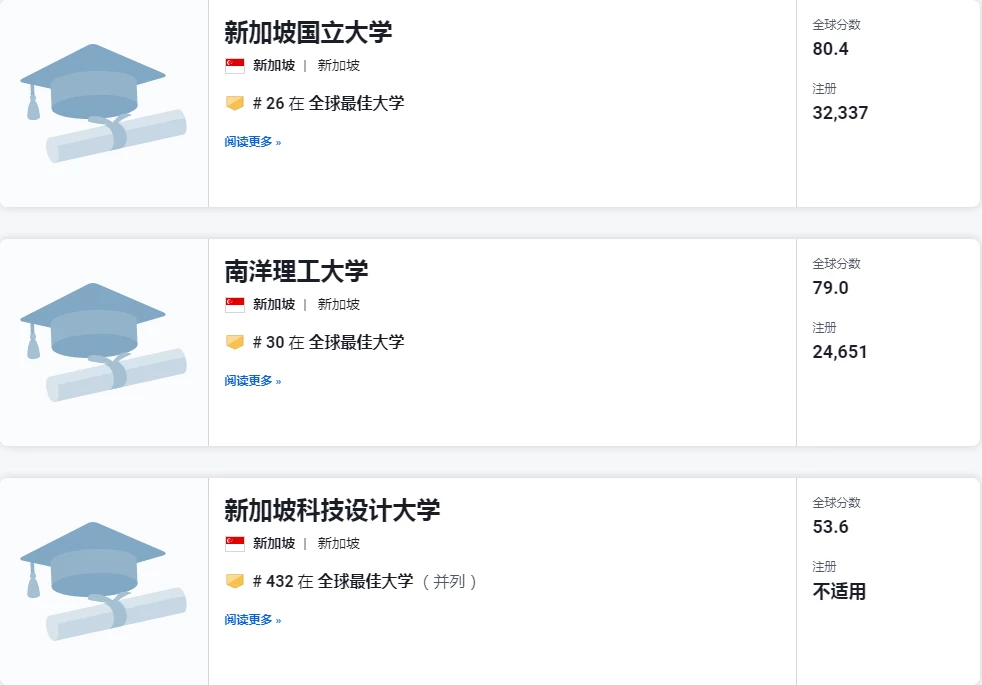
Task: Click 阅读更多 under 新加坡科技设计大学
Action: pos(253,620)
